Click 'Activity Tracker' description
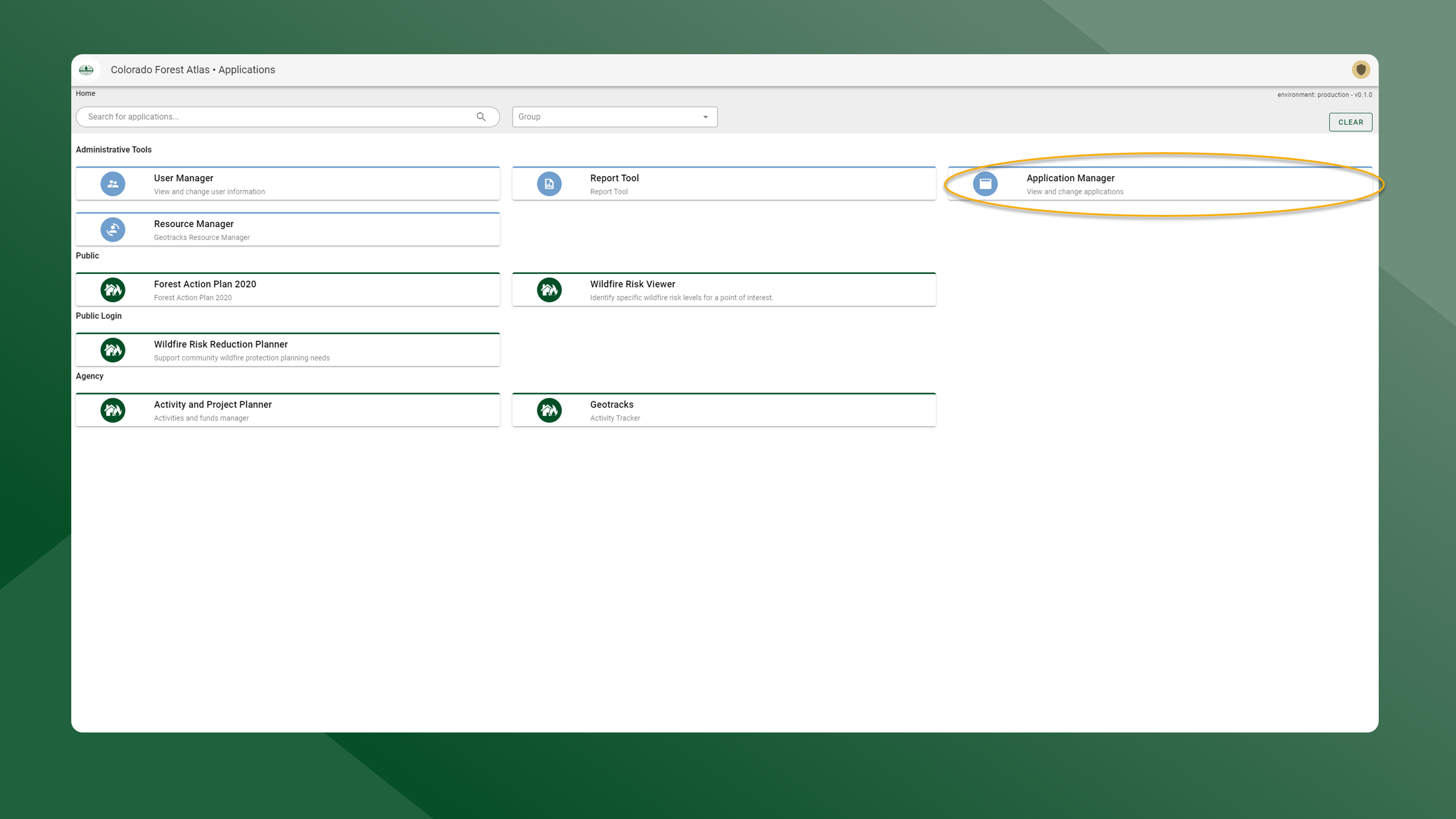This screenshot has height=819, width=1456. [615, 418]
